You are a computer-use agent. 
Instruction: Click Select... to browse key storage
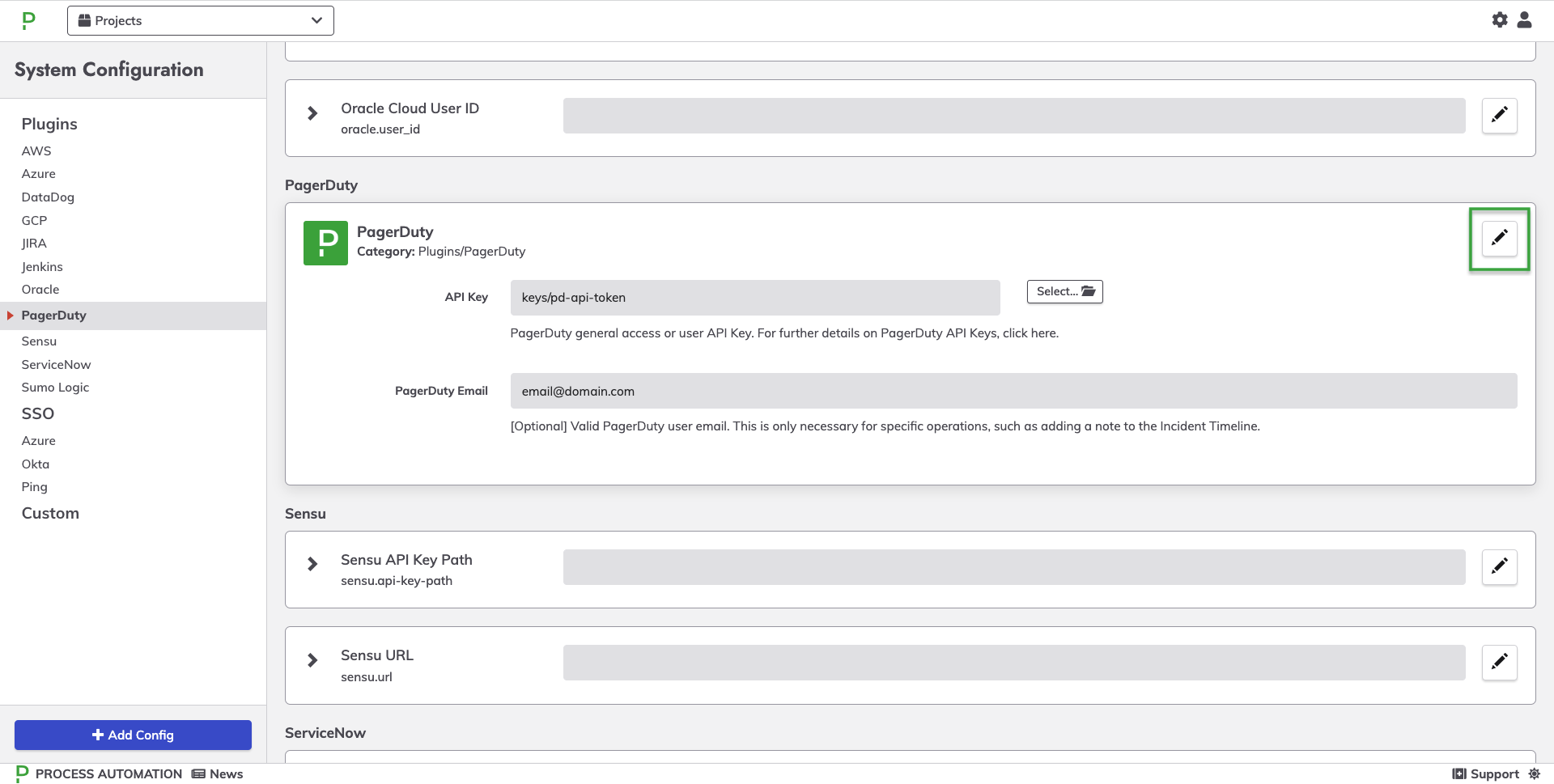pos(1065,291)
